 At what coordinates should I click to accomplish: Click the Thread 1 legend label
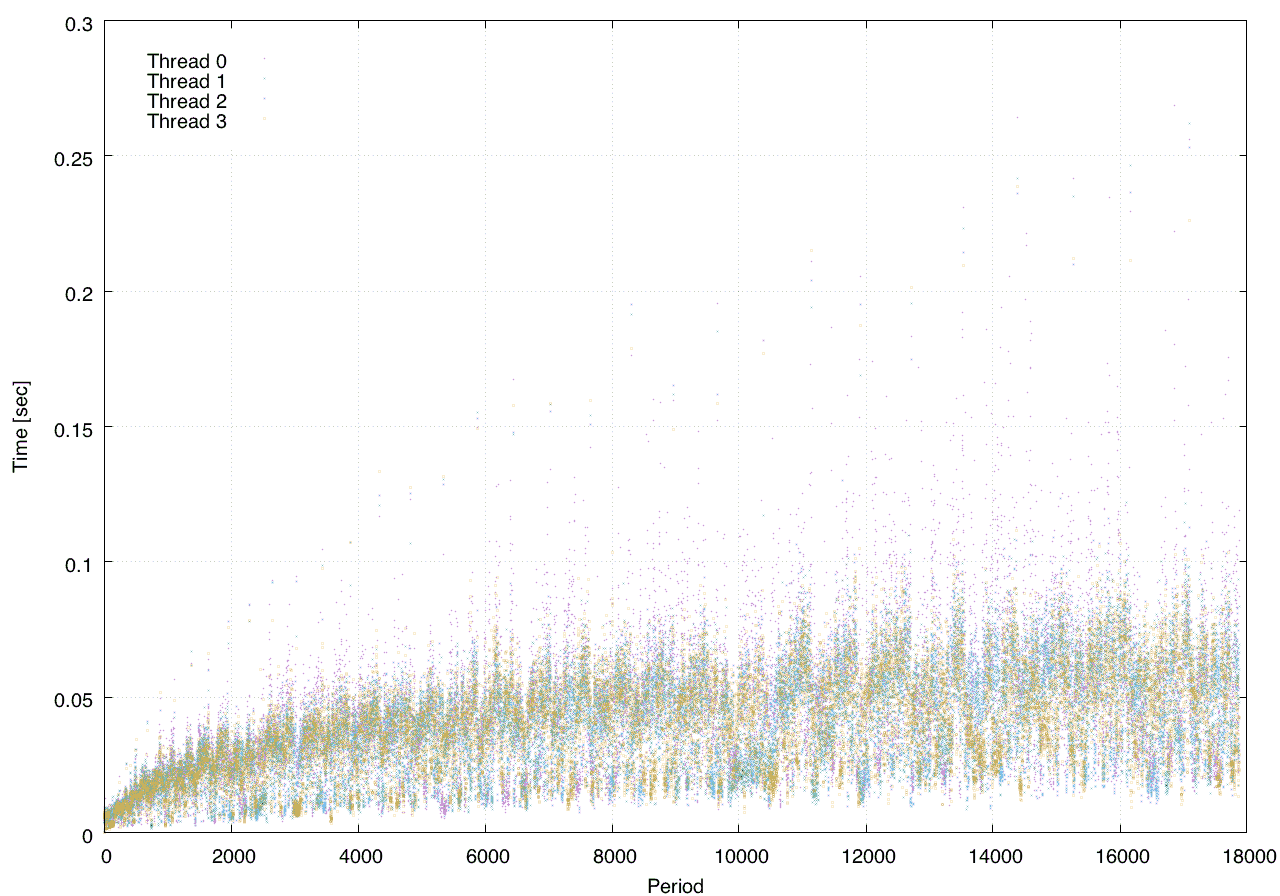[x=187, y=81]
